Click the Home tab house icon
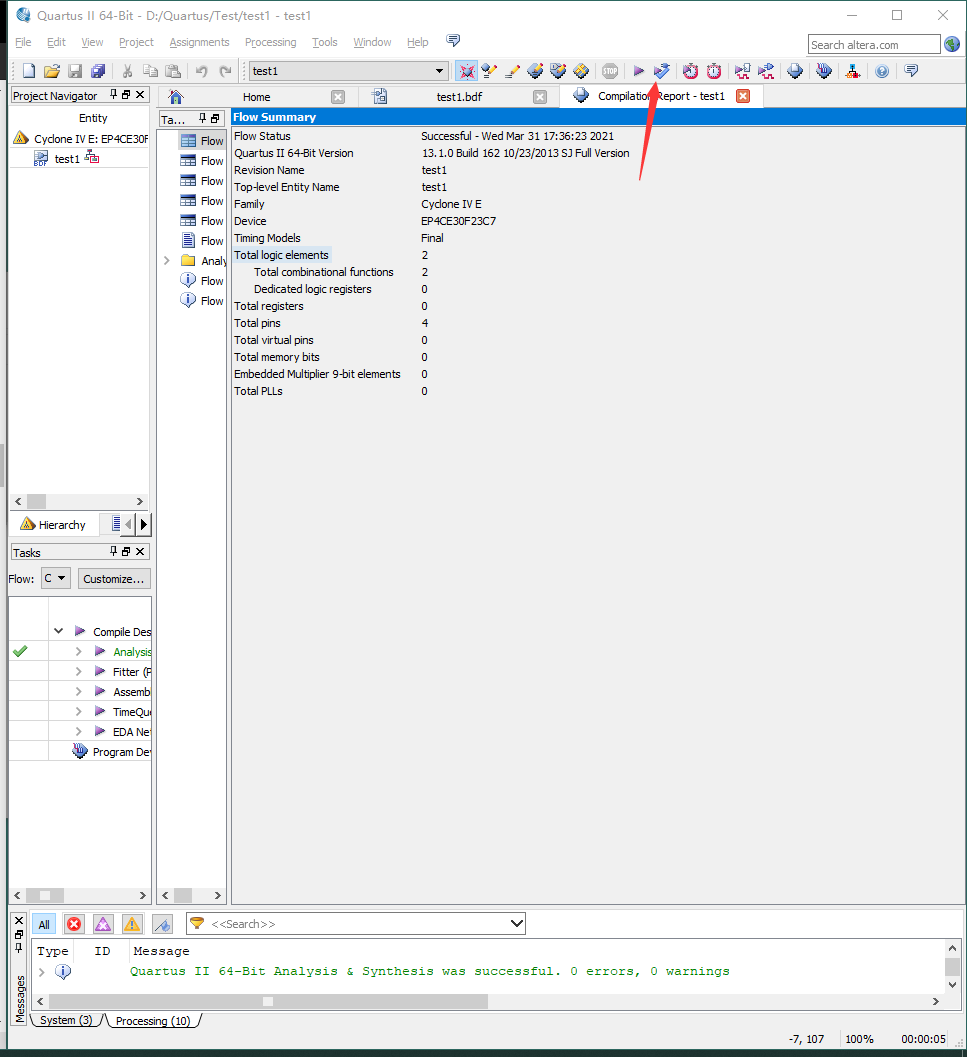Image resolution: width=967 pixels, height=1057 pixels. coord(176,97)
